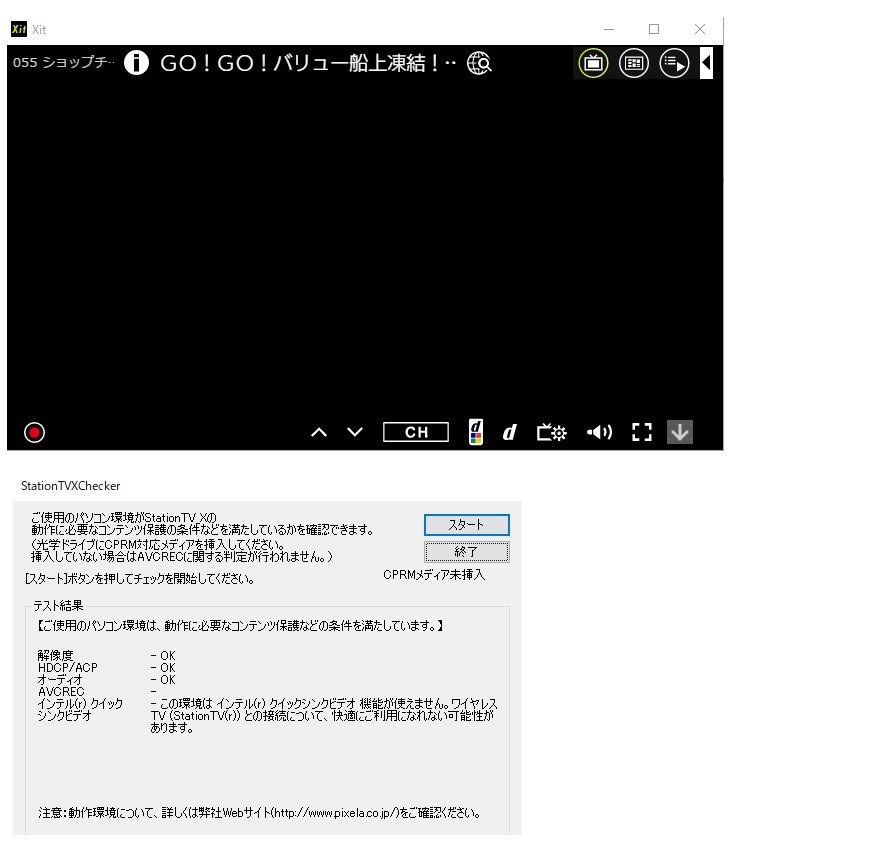Collapse the top-right panel arrow
The image size is (890, 845).
pyautogui.click(x=706, y=62)
